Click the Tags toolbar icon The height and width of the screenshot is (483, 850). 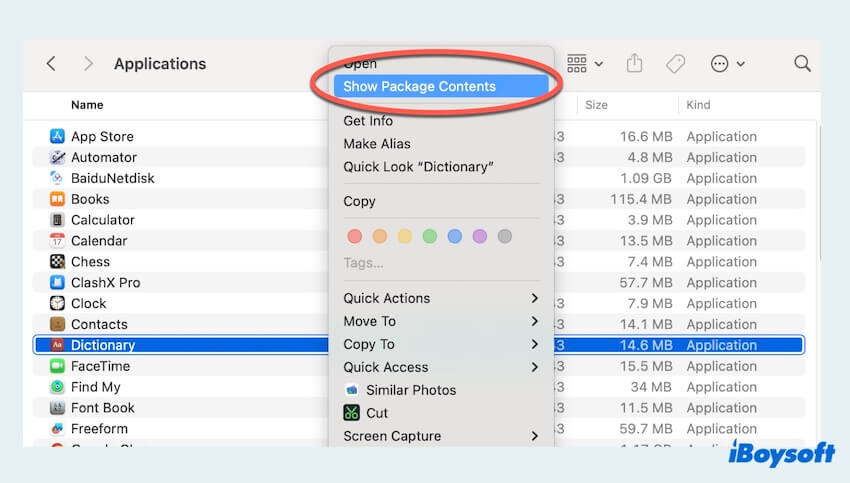pos(675,64)
